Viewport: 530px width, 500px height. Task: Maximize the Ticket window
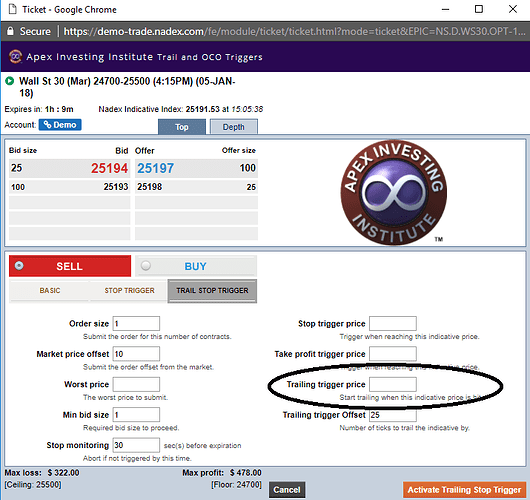tap(479, 9)
